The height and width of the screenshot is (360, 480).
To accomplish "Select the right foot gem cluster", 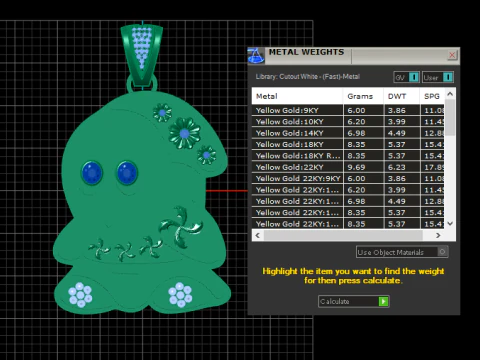I will coord(180,294).
